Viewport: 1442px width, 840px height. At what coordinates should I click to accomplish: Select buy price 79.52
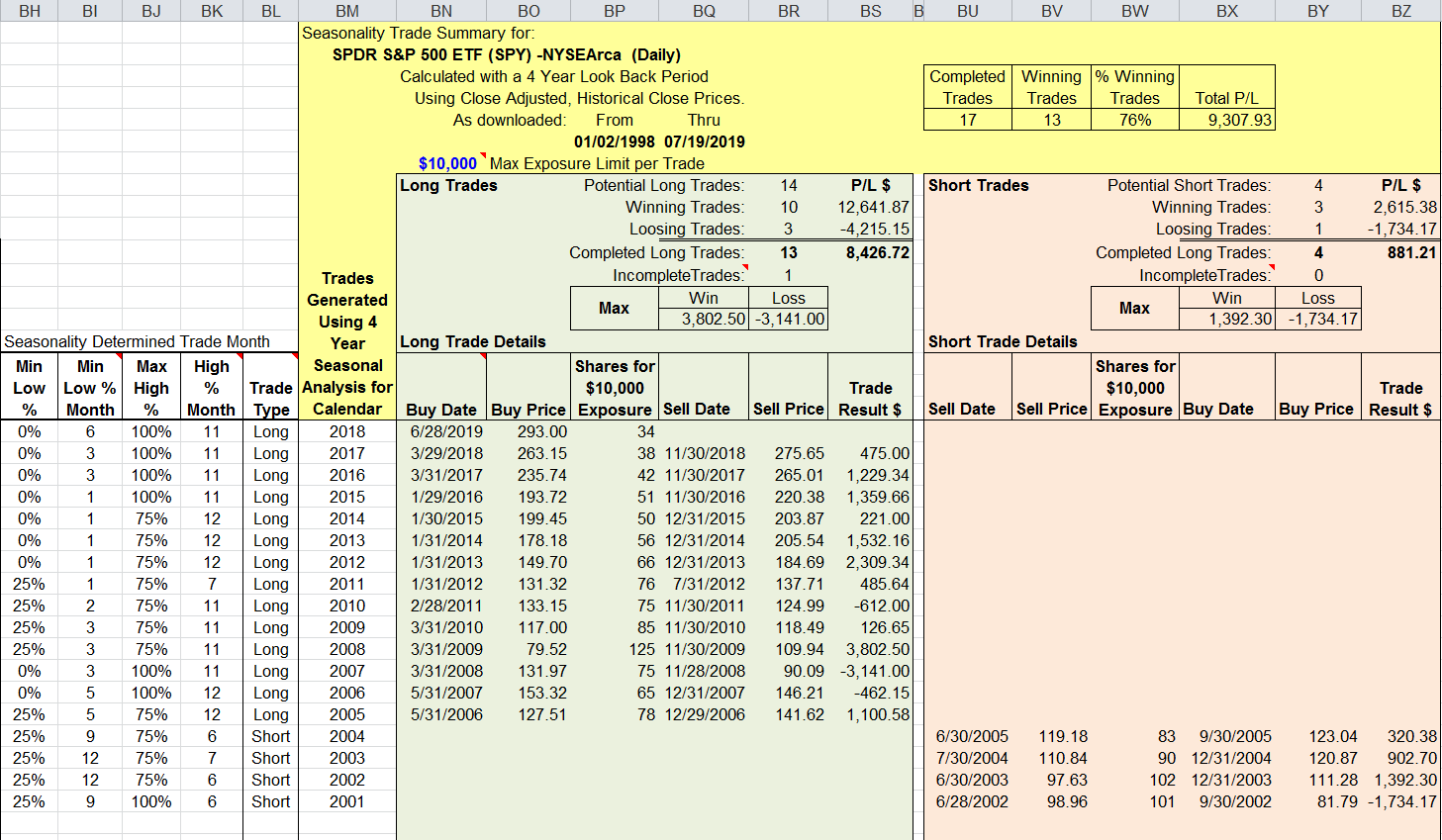(x=546, y=649)
